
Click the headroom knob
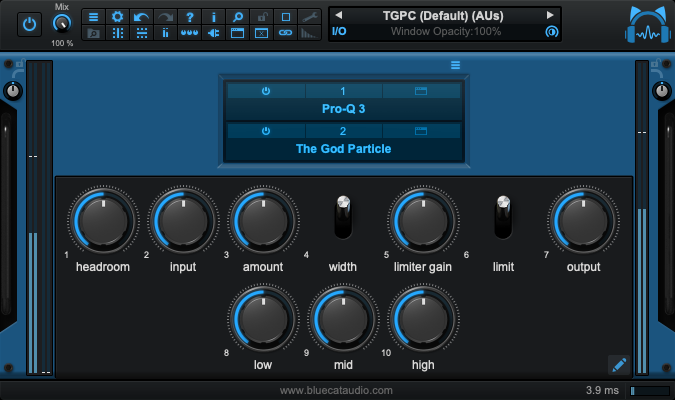click(103, 221)
